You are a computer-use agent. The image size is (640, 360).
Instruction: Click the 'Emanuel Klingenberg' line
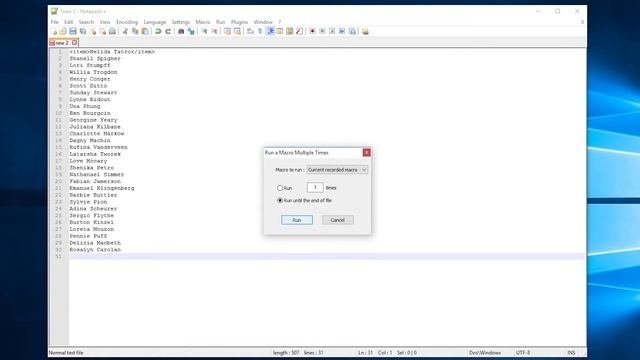coord(102,188)
